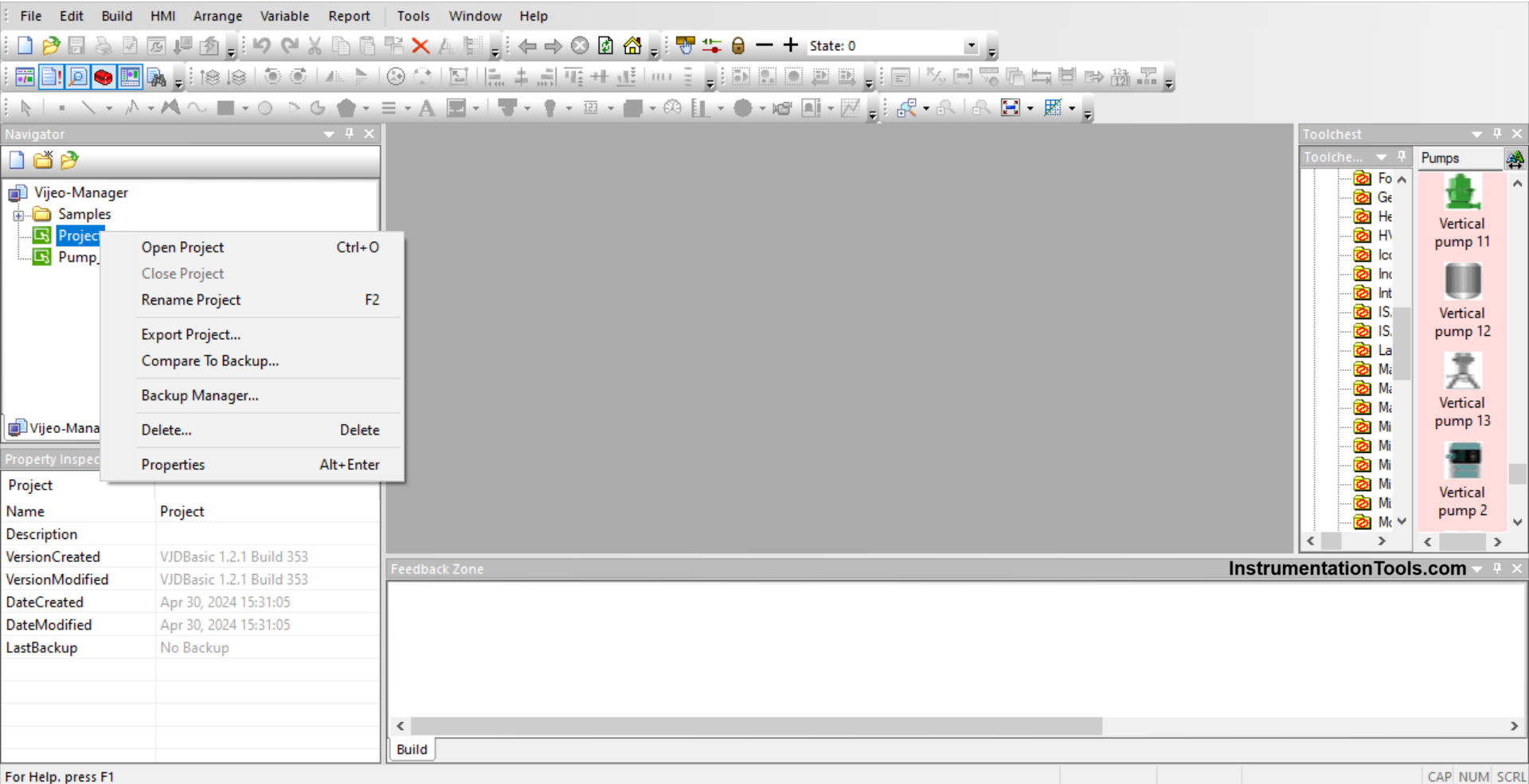This screenshot has height=784, width=1529.
Task: Toggle the Navigator panel pin
Action: pyautogui.click(x=349, y=134)
